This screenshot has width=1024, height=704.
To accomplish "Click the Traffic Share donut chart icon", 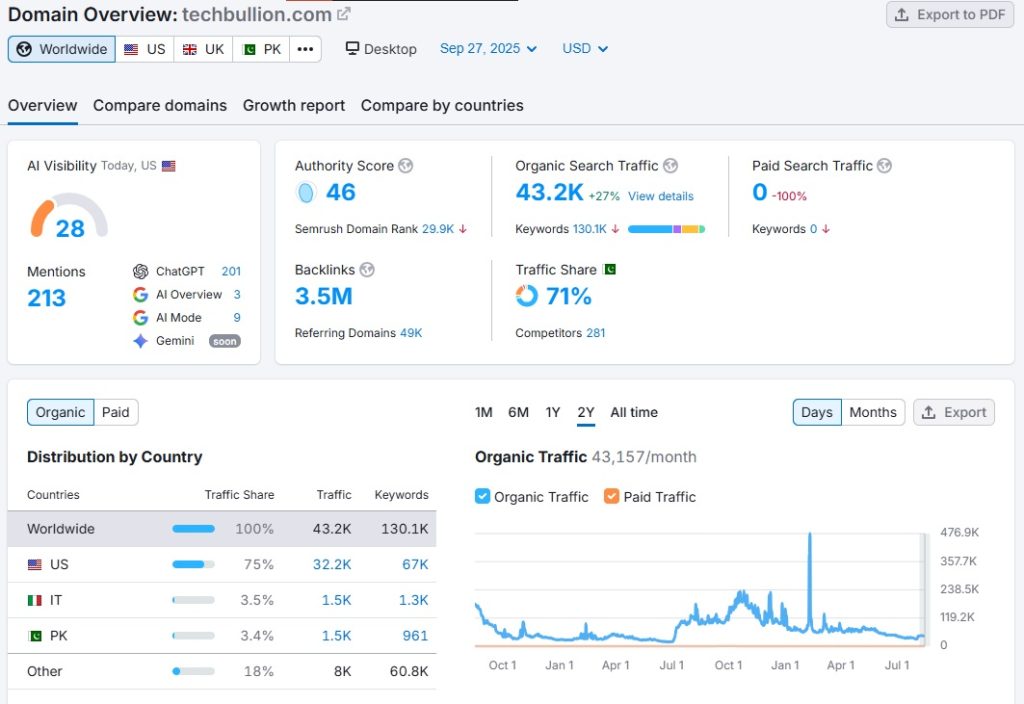I will [x=526, y=296].
